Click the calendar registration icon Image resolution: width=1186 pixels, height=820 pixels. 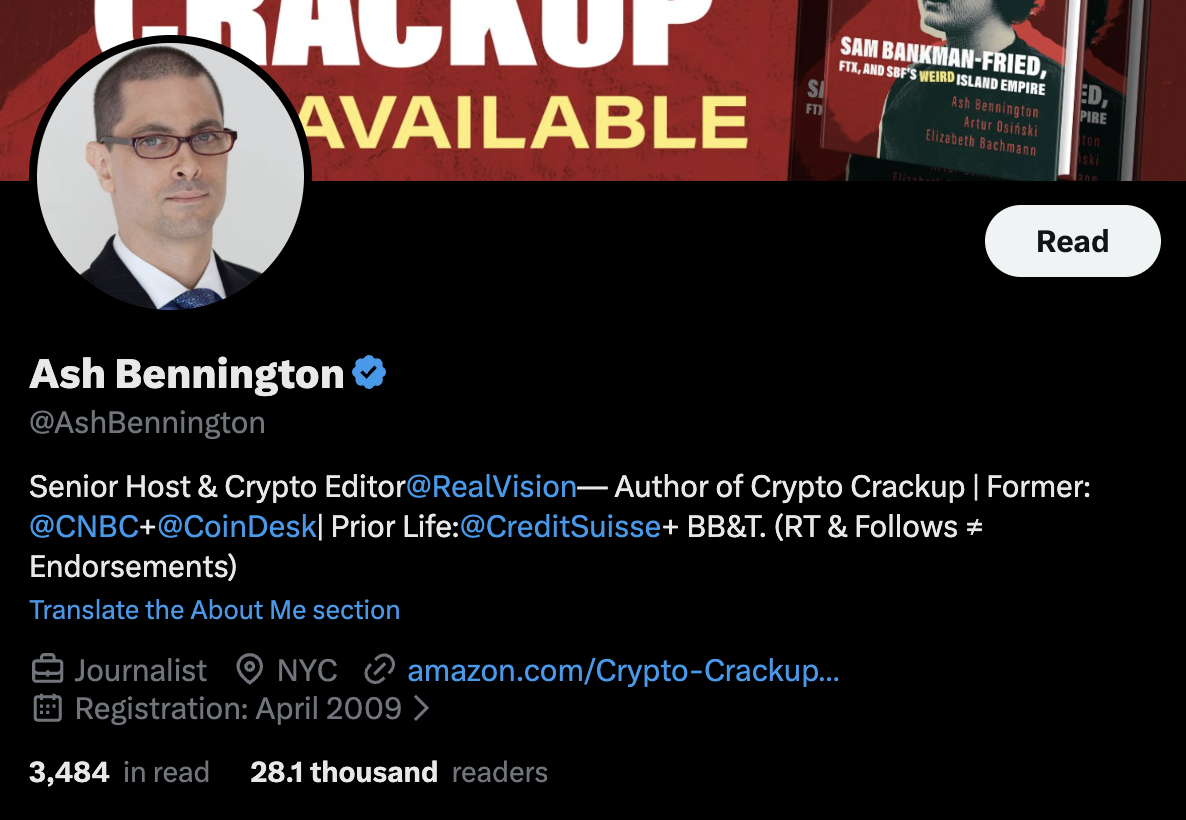(47, 708)
